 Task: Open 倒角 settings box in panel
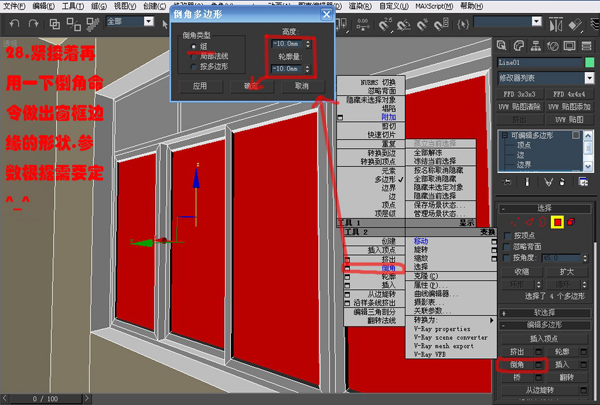(x=538, y=364)
